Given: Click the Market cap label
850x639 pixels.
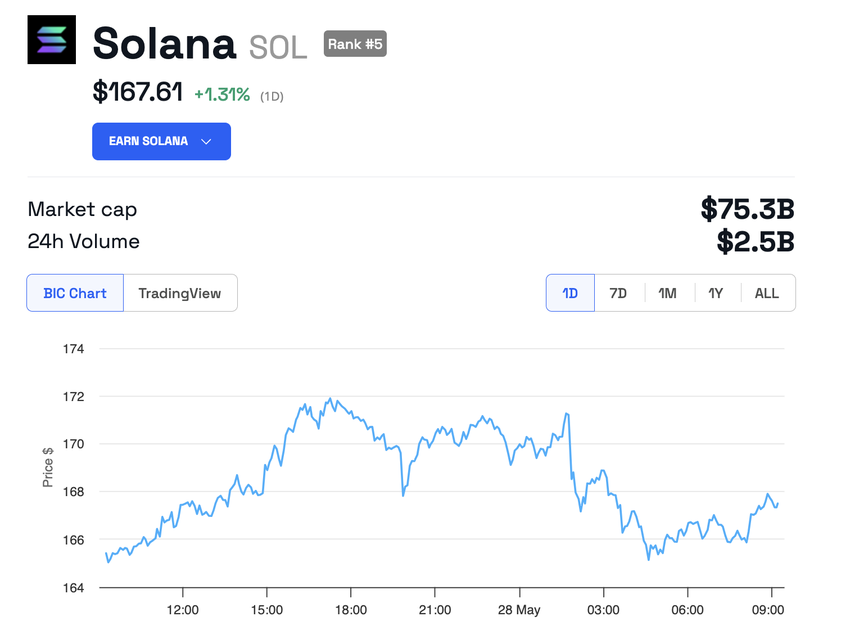Looking at the screenshot, I should [x=82, y=210].
